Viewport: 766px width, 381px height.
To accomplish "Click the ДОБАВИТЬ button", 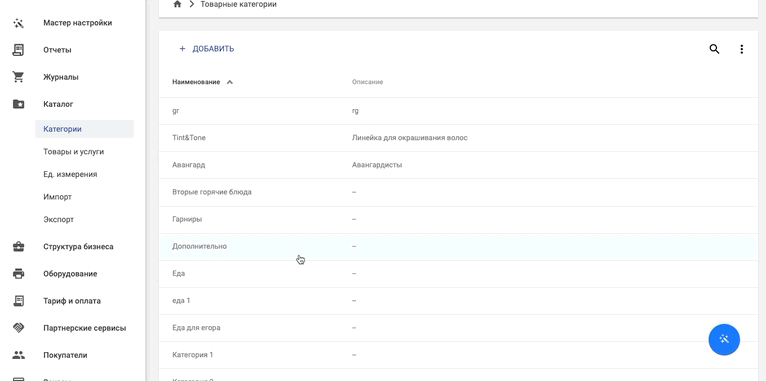I will pyautogui.click(x=207, y=49).
